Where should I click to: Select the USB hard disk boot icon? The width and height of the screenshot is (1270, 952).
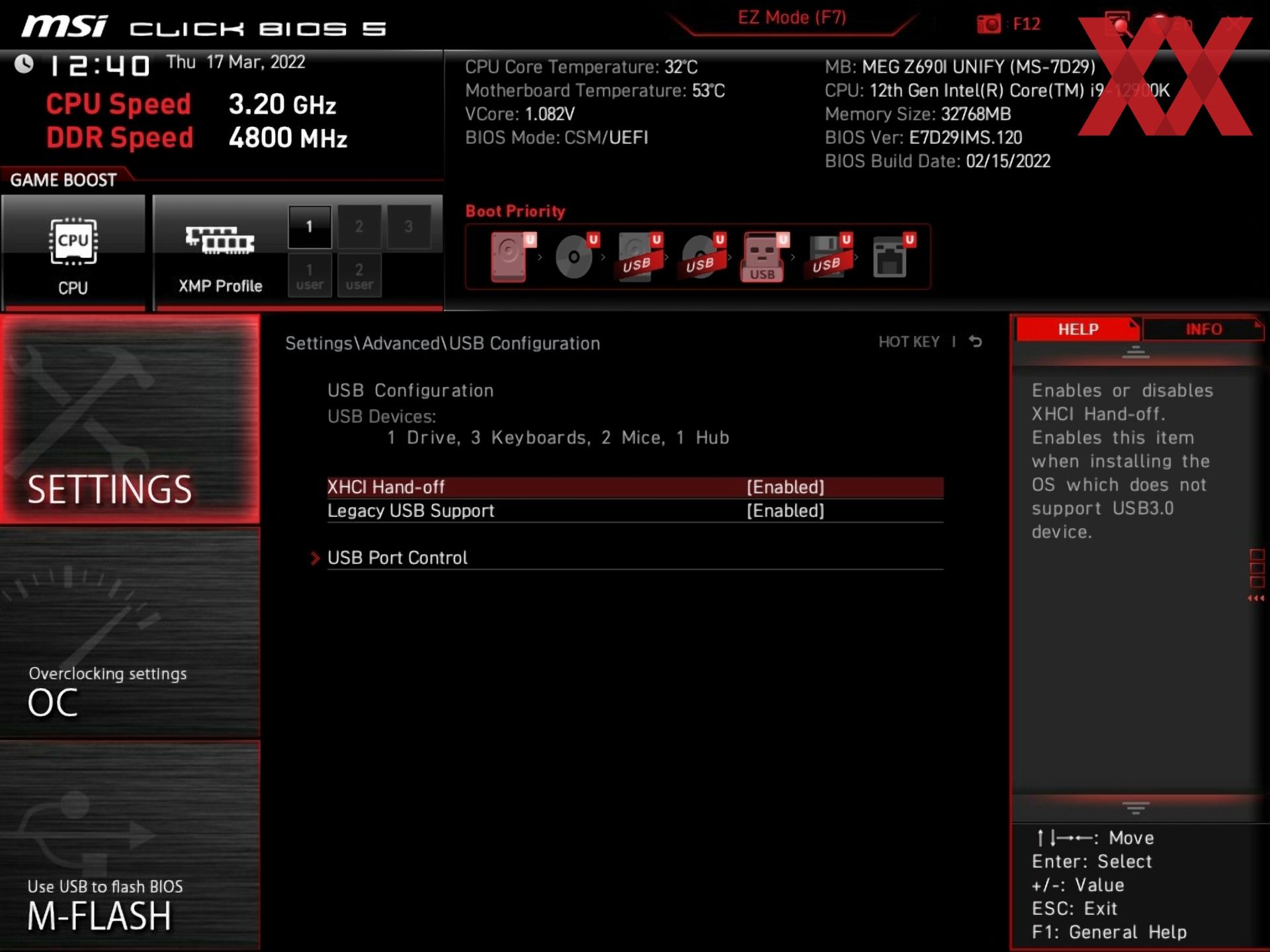point(640,257)
